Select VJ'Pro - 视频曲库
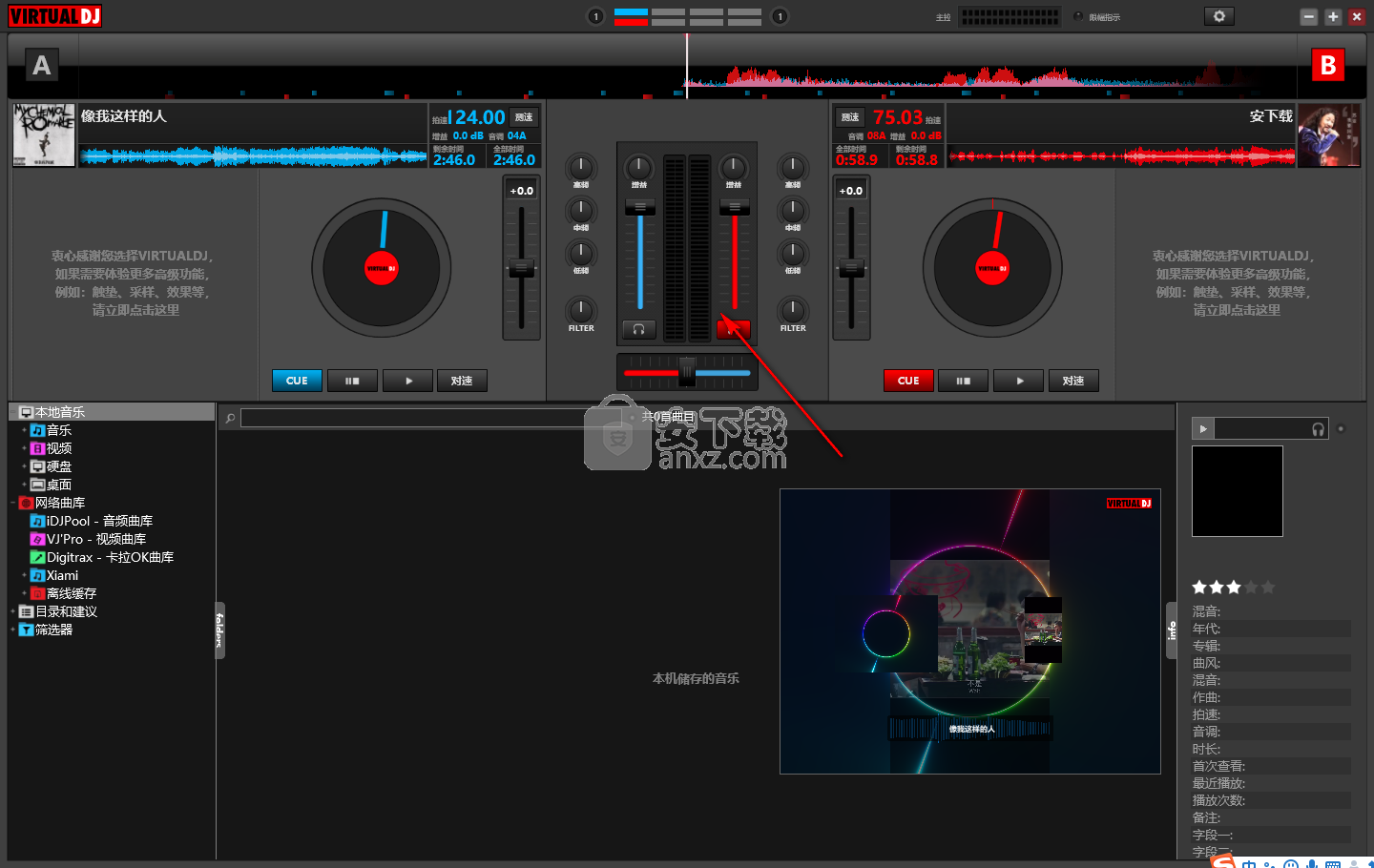The height and width of the screenshot is (868, 1374). pyautogui.click(x=96, y=539)
